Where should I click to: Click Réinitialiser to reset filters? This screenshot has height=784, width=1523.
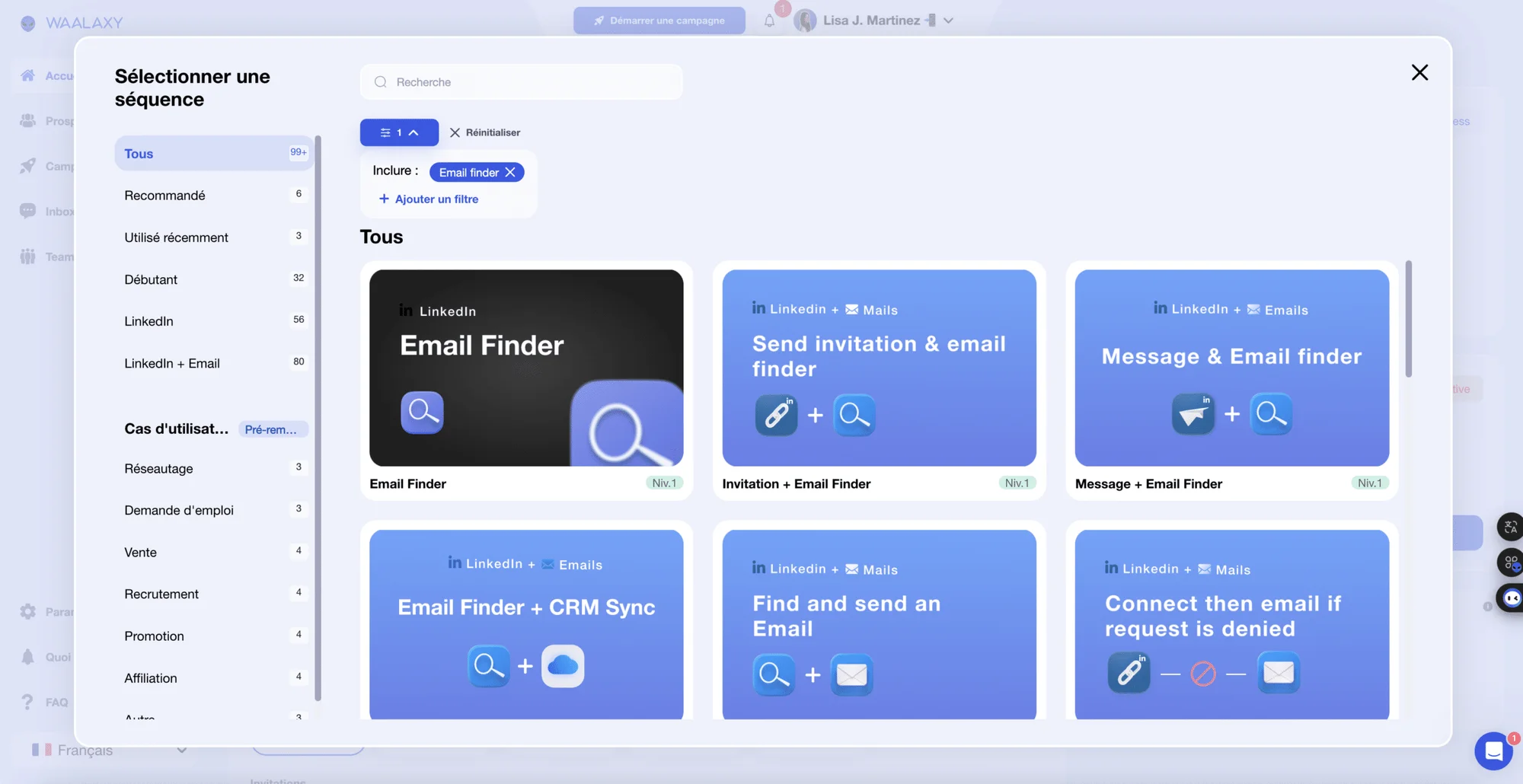tap(485, 132)
